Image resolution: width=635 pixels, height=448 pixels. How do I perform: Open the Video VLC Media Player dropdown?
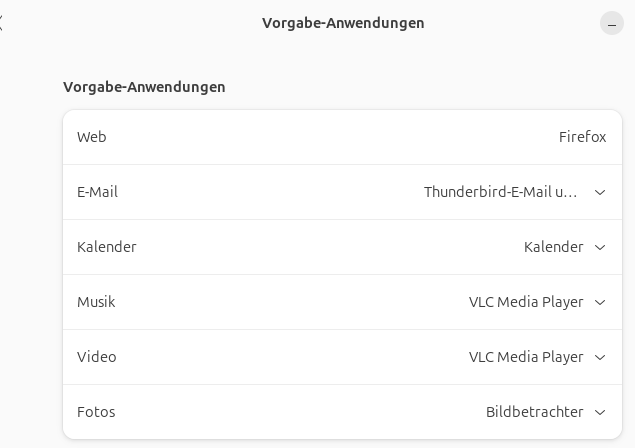[526, 357]
